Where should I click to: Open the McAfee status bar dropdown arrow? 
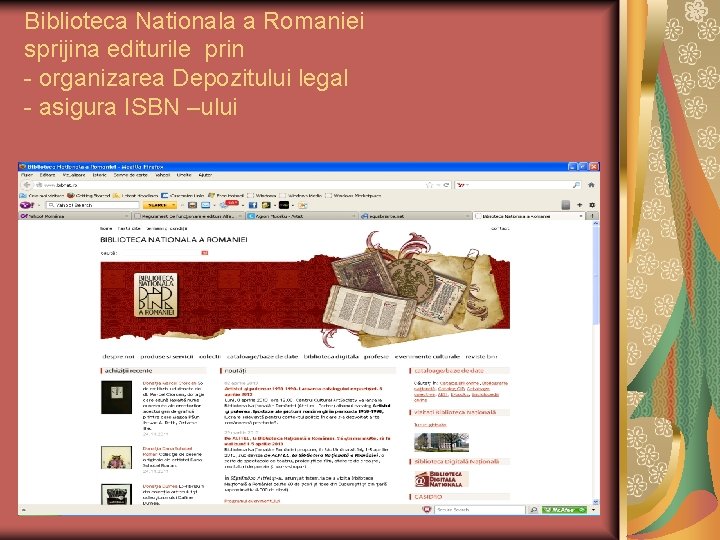pos(593,510)
